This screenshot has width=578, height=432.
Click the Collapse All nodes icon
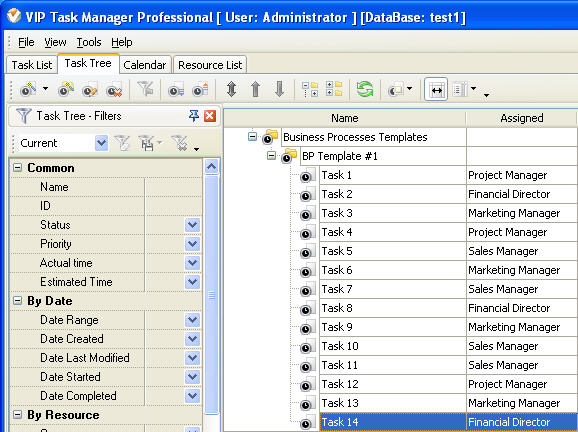334,89
